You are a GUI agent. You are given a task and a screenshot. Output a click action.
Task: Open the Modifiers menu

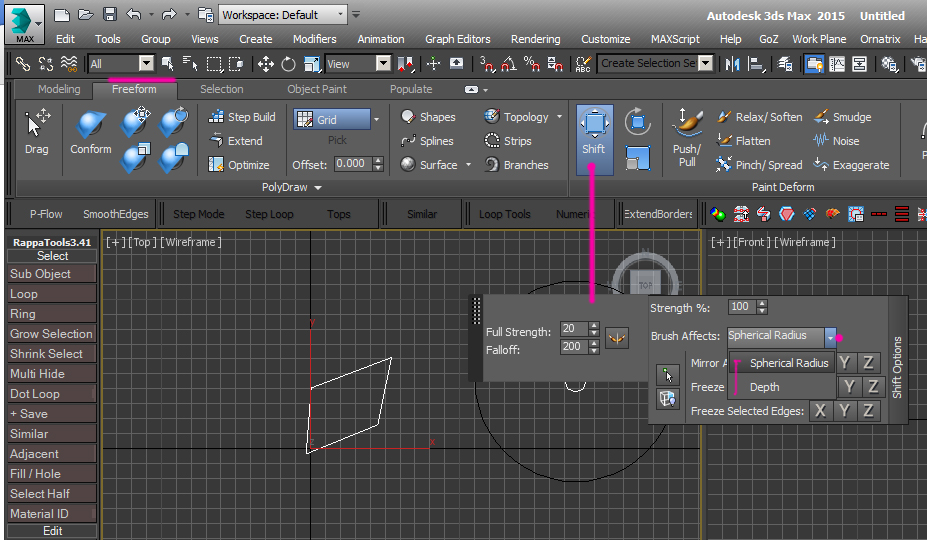pos(315,39)
